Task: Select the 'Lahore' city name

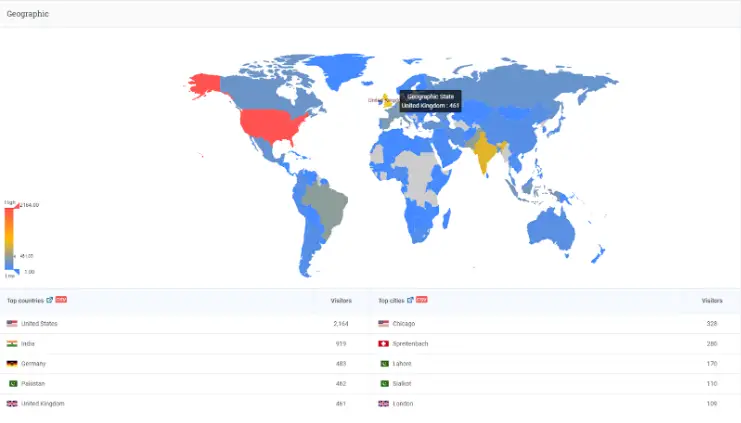Action: 402,363
